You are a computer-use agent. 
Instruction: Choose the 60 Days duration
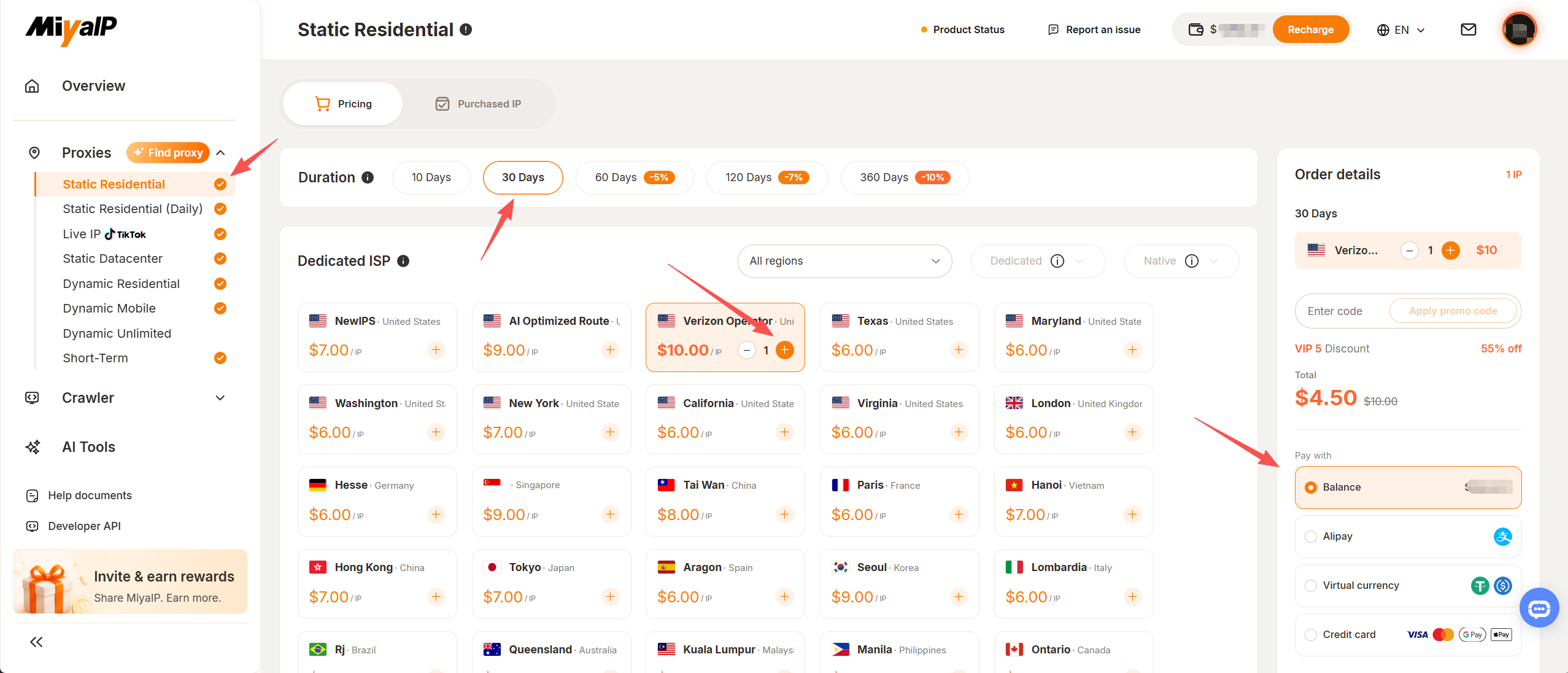point(635,177)
